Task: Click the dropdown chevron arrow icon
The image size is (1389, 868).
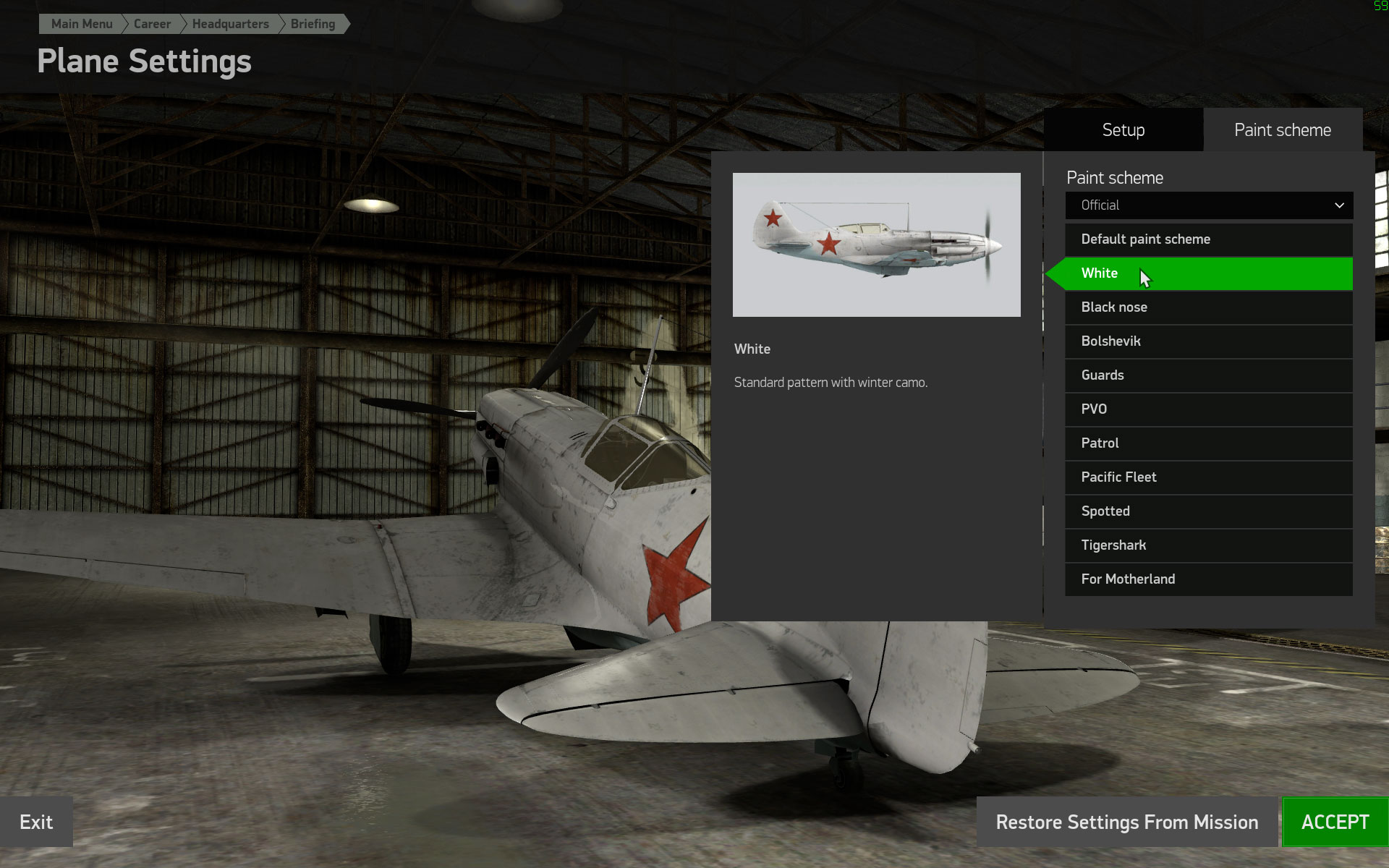Action: pos(1339,205)
